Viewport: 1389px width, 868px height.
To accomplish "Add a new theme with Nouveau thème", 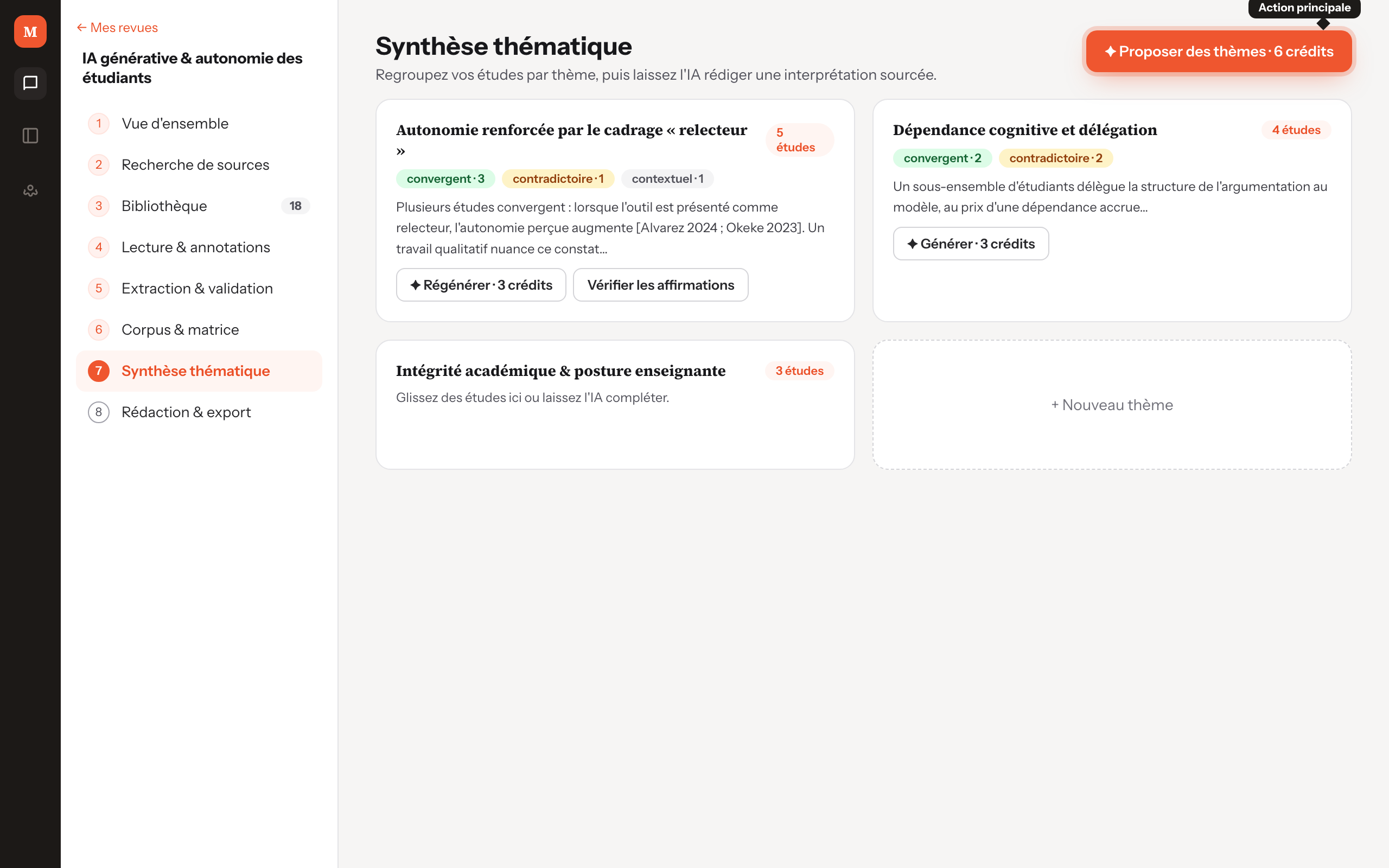I will 1112,405.
